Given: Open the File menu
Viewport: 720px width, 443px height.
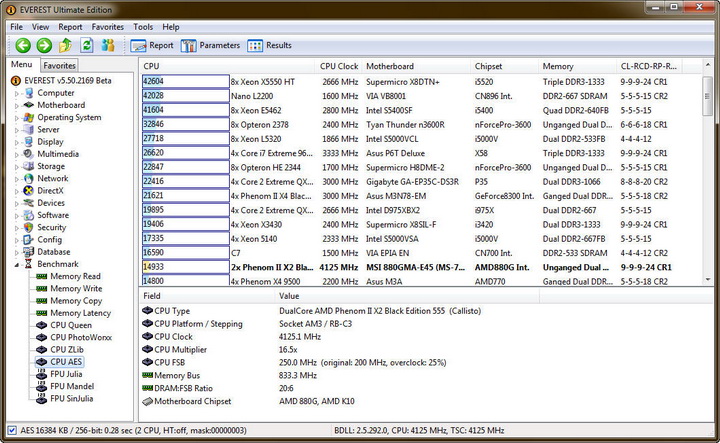Looking at the screenshot, I should [x=17, y=27].
